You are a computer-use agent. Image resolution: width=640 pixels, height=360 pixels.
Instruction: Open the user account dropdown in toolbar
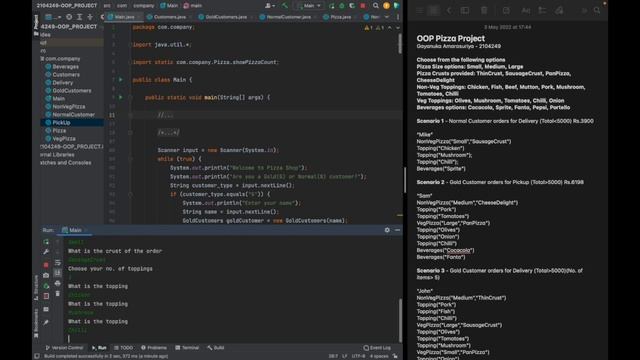point(270,6)
